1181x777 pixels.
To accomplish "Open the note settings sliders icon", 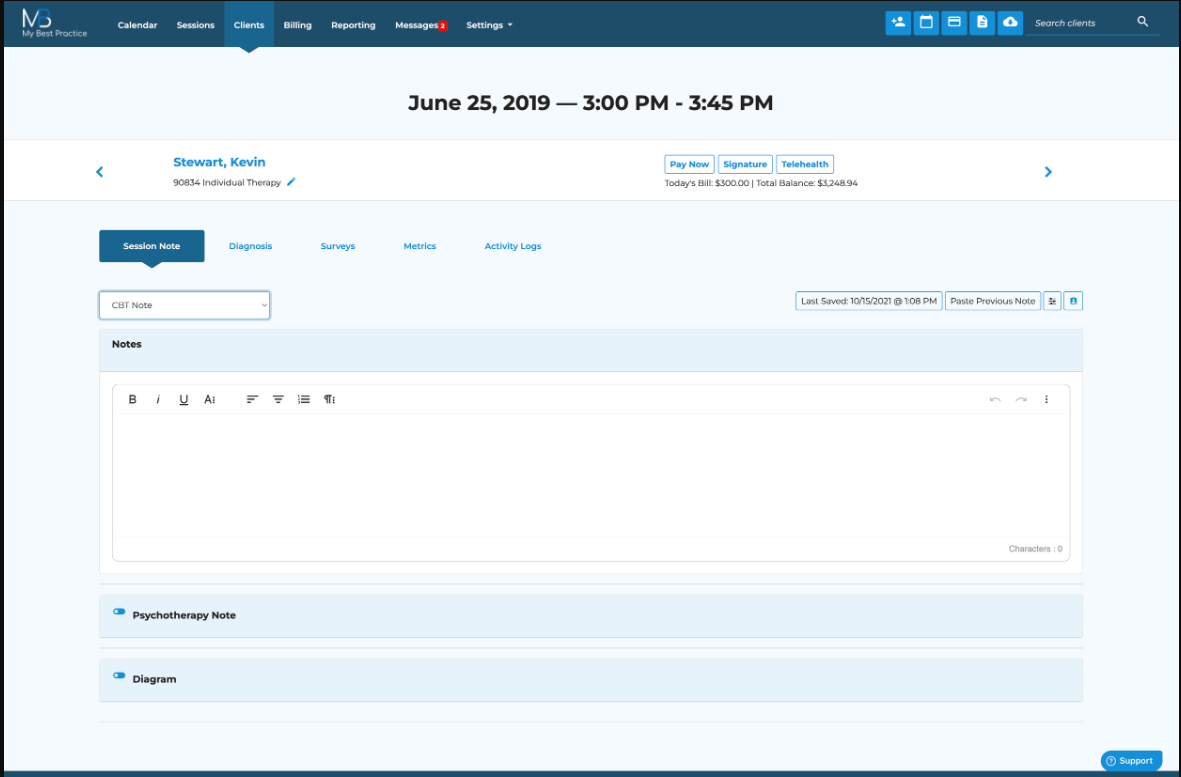I will coord(1051,300).
